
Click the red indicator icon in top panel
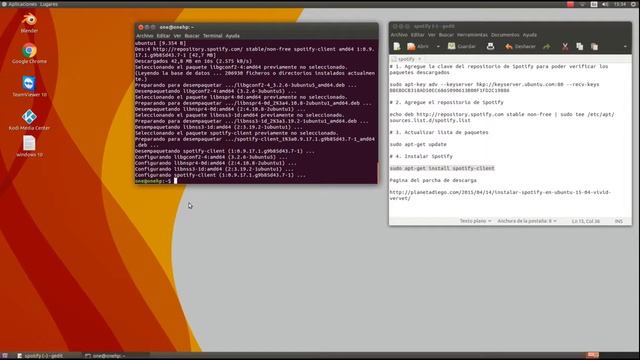570,4
